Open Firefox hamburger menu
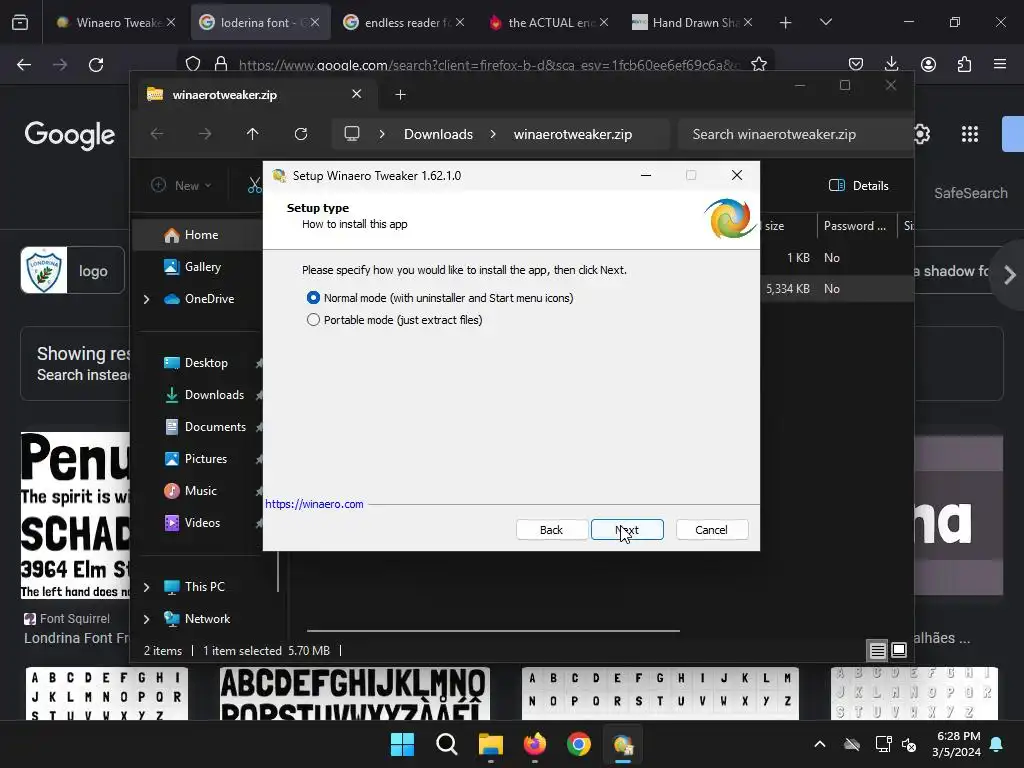The image size is (1024, 768). tap(1000, 64)
